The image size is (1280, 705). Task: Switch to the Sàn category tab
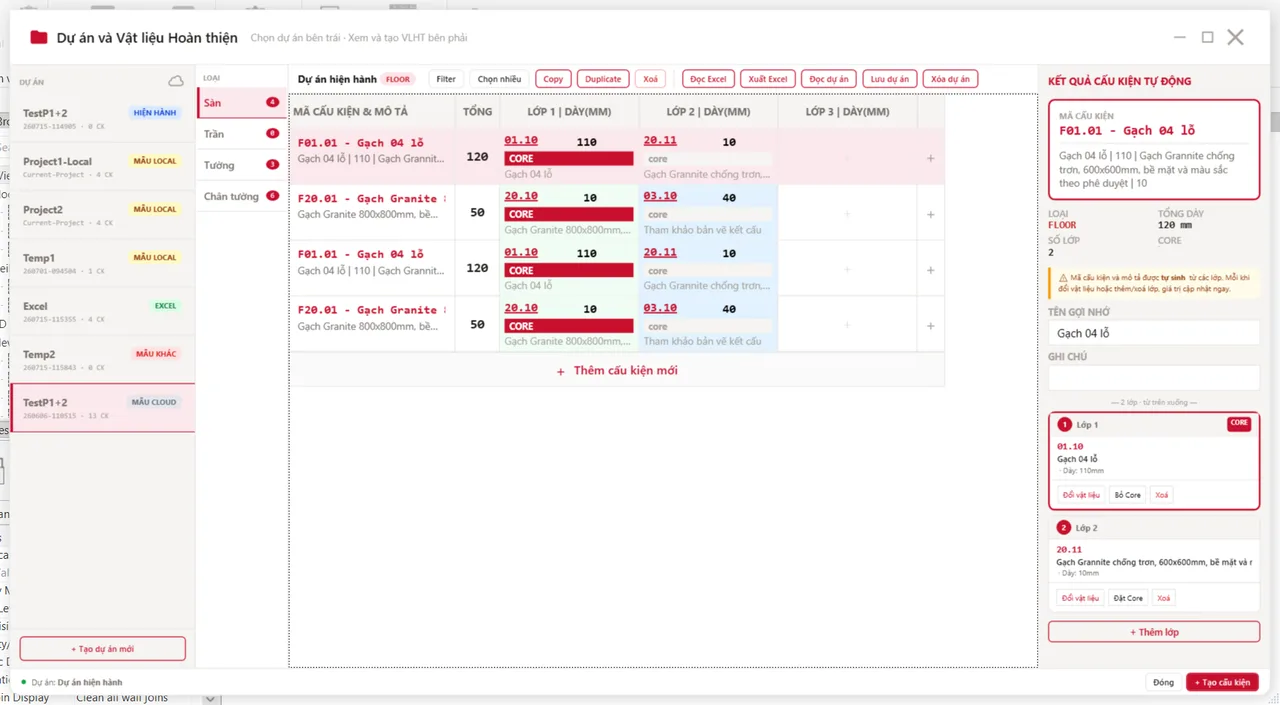tap(242, 103)
